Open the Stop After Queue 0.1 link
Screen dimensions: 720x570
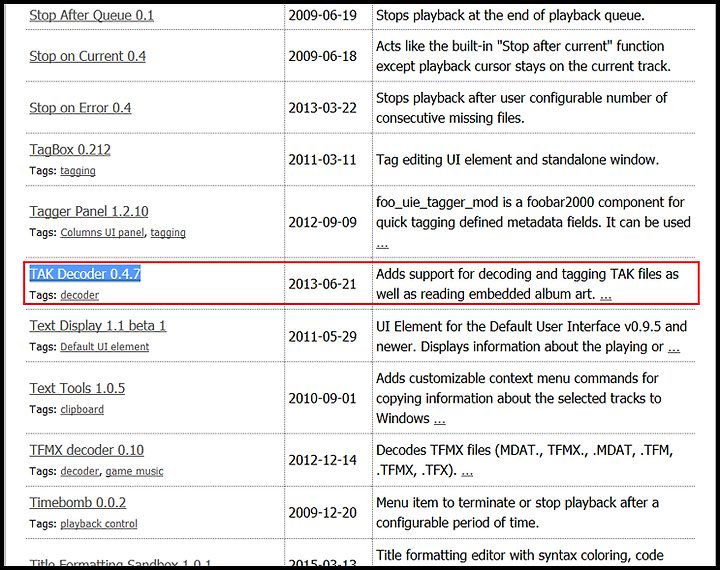pos(91,16)
